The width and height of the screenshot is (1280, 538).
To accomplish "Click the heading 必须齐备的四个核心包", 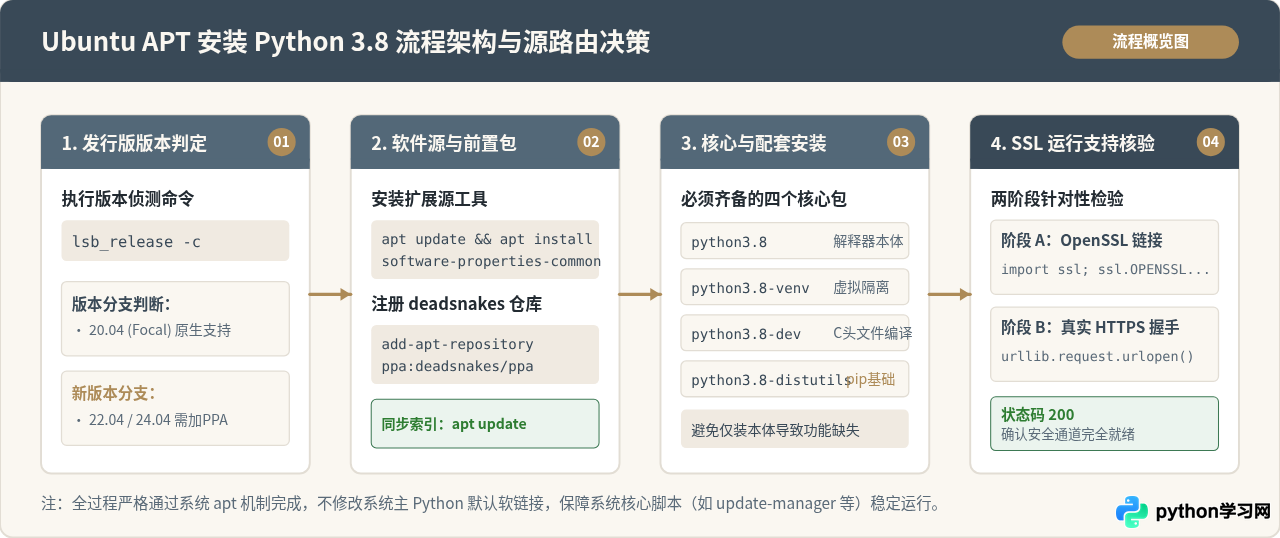I will point(765,199).
